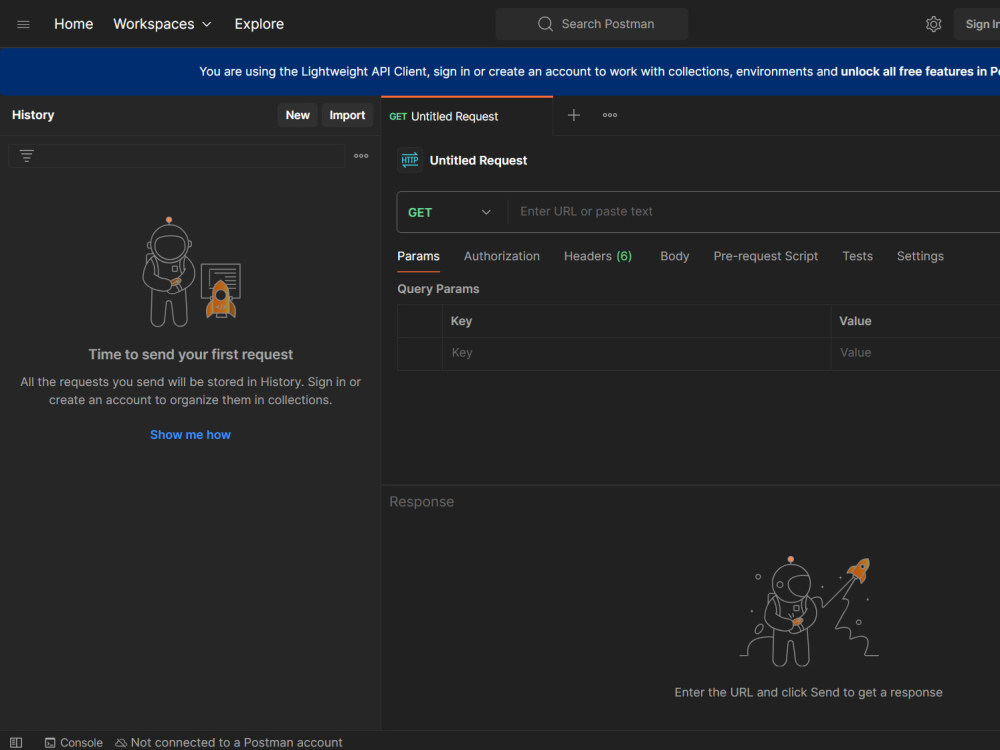This screenshot has height=750, width=1000.
Task: Click the Query Params label
Action: pyautogui.click(x=438, y=289)
